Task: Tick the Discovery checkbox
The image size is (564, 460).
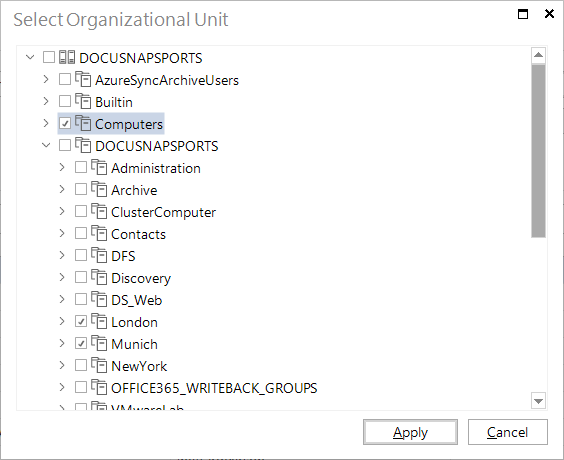Action: coord(81,277)
